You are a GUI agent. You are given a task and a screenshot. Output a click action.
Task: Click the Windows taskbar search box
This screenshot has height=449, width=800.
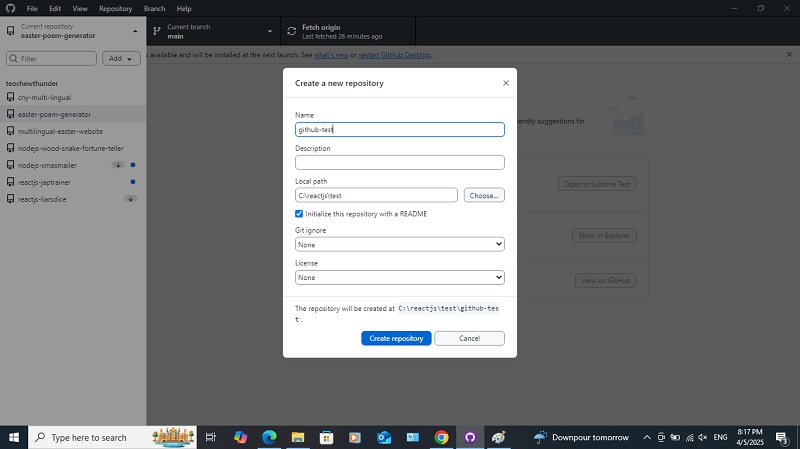[112, 437]
